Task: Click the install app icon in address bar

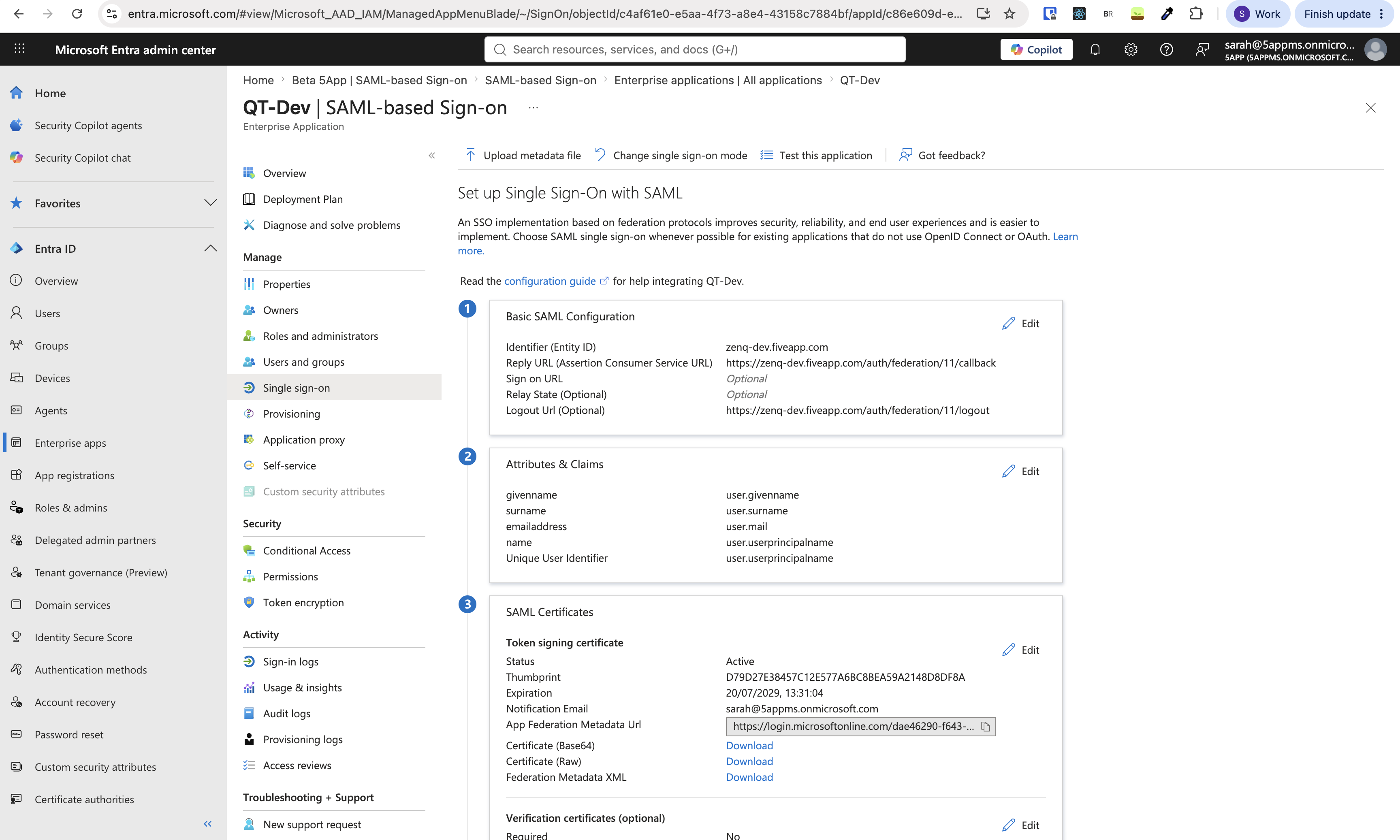Action: point(983,14)
